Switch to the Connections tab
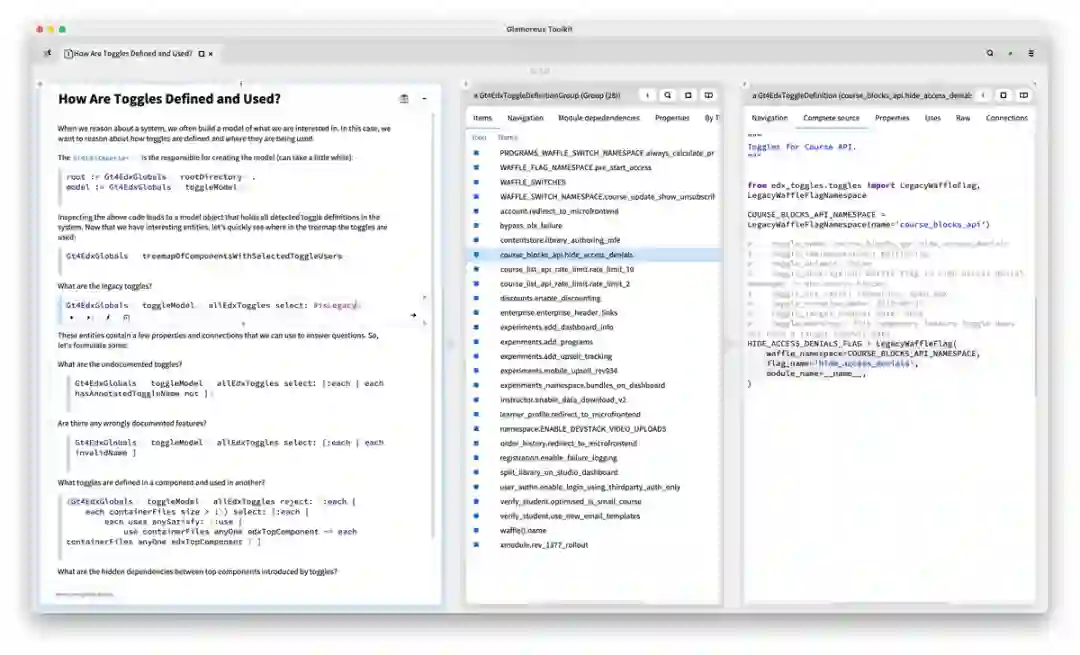Image resolution: width=1080 pixels, height=655 pixels. (x=1006, y=118)
